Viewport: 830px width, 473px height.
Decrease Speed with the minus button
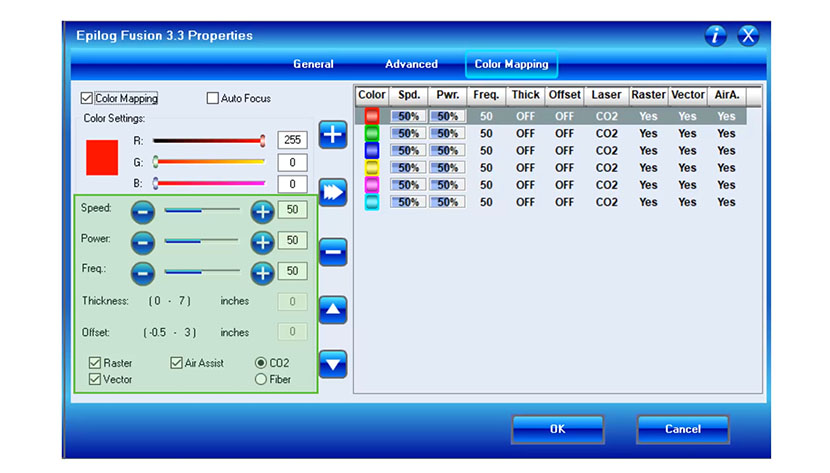coord(143,211)
